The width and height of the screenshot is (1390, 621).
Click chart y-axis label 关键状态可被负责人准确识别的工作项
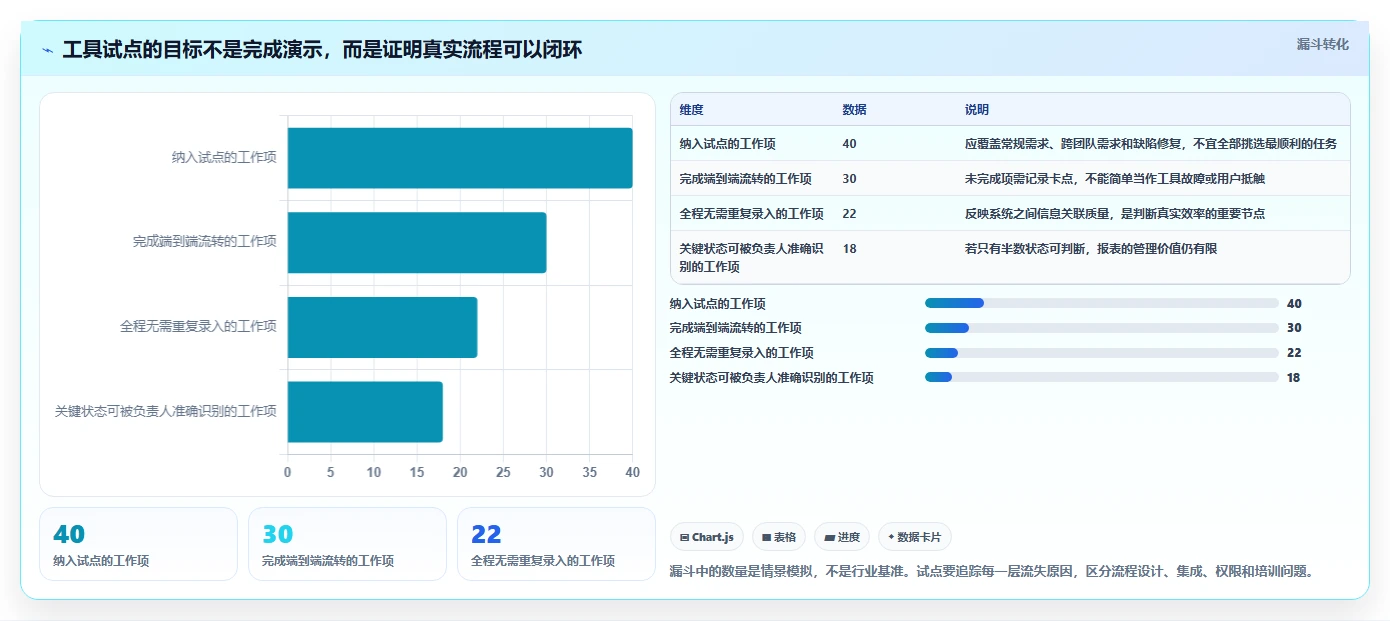point(166,412)
